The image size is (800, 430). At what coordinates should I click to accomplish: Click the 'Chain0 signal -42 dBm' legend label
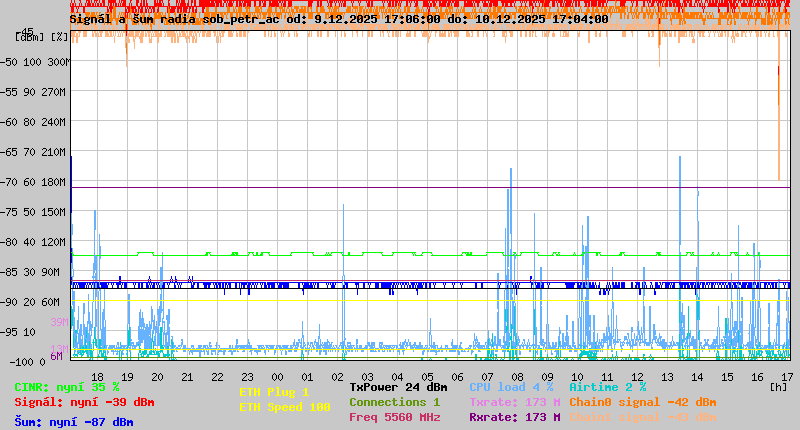coord(643,402)
